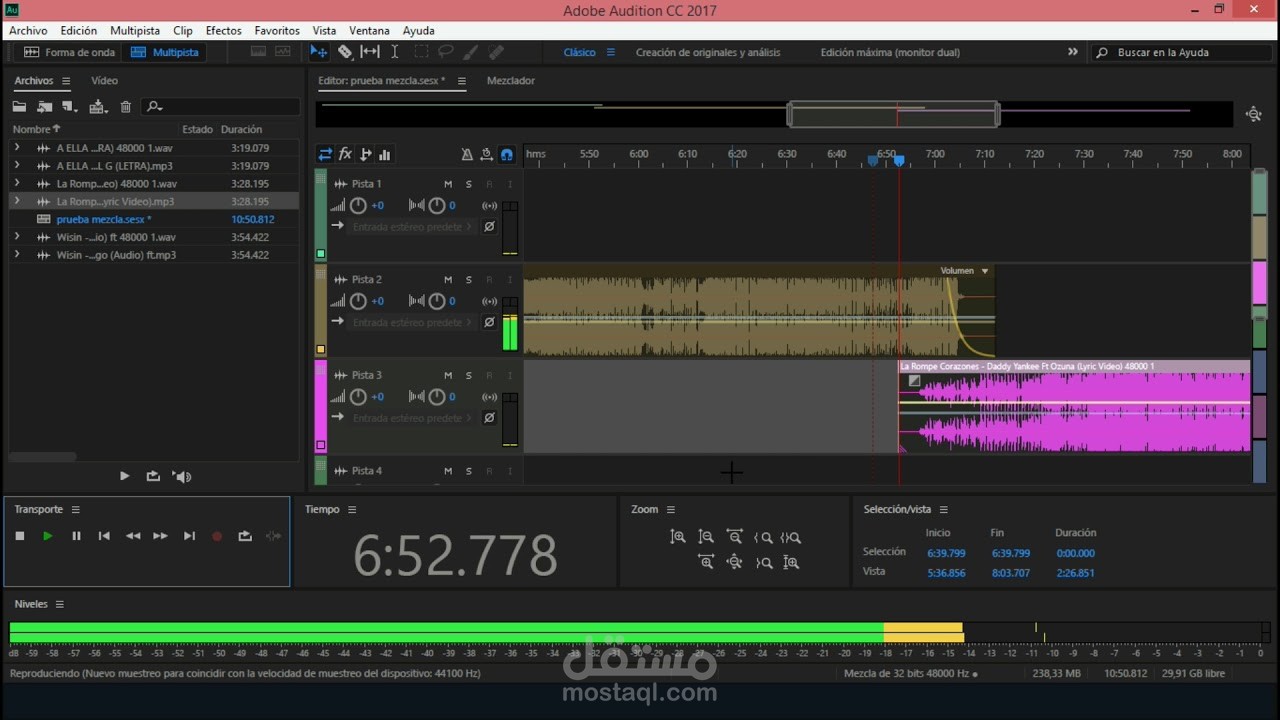Select Creación de originales y análisis workspace
Screen dimensions: 1280x720
click(x=708, y=52)
